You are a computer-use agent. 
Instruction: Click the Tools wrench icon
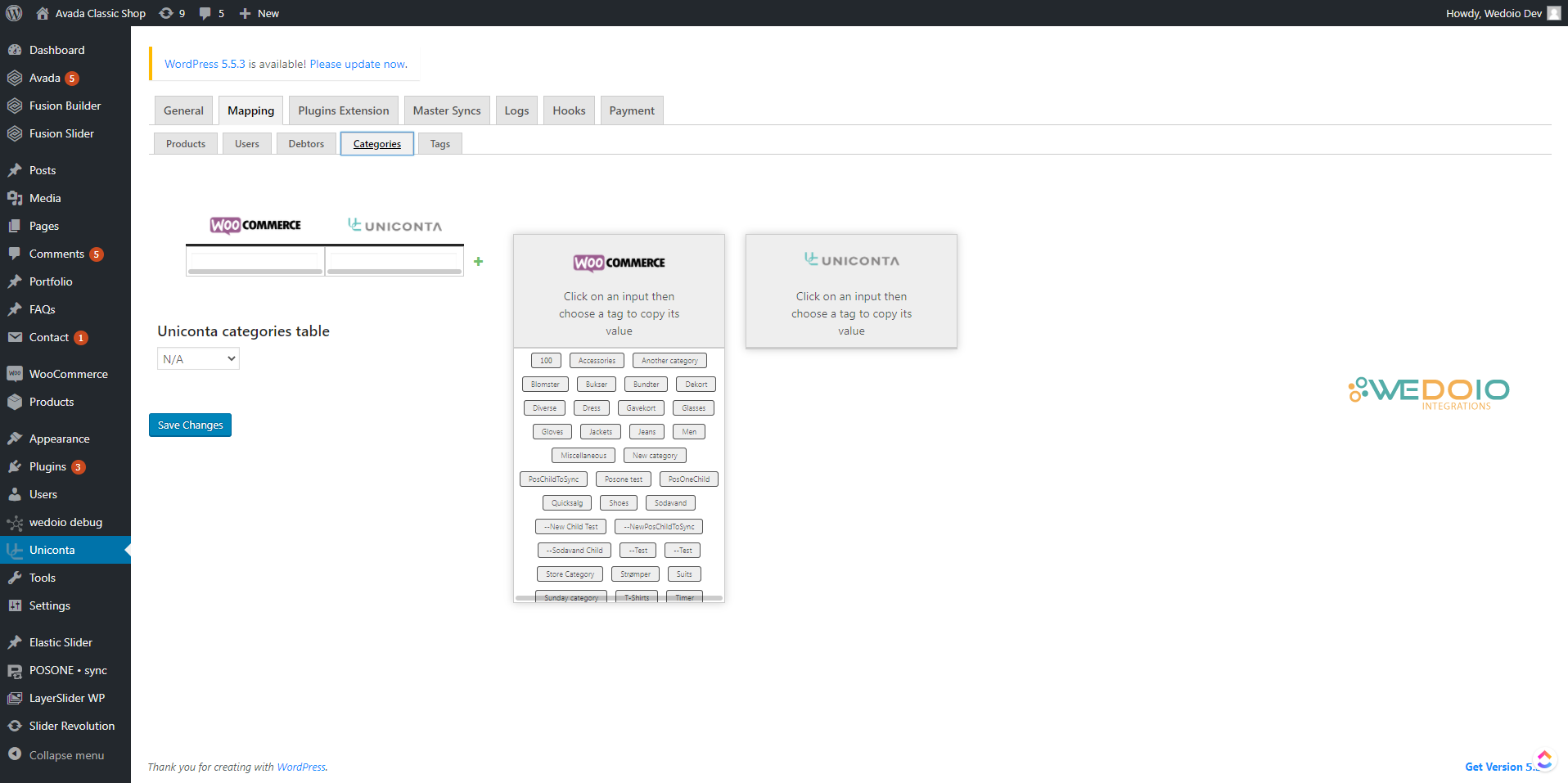pos(15,578)
